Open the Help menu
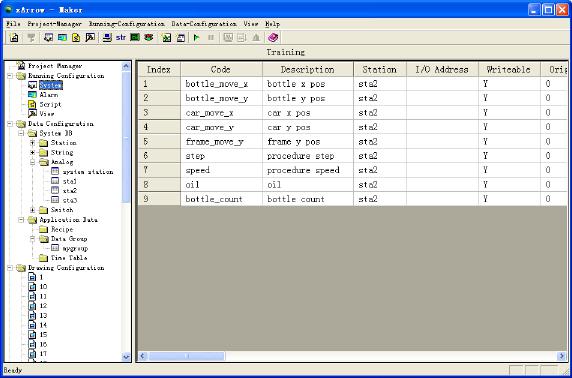Viewport: 572px width, 378px height. [273, 24]
